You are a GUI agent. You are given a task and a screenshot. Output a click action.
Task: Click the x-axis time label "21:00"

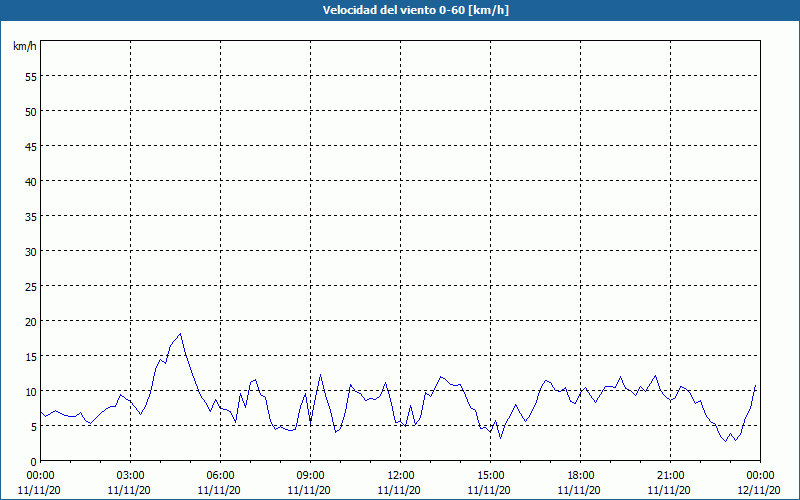click(670, 476)
